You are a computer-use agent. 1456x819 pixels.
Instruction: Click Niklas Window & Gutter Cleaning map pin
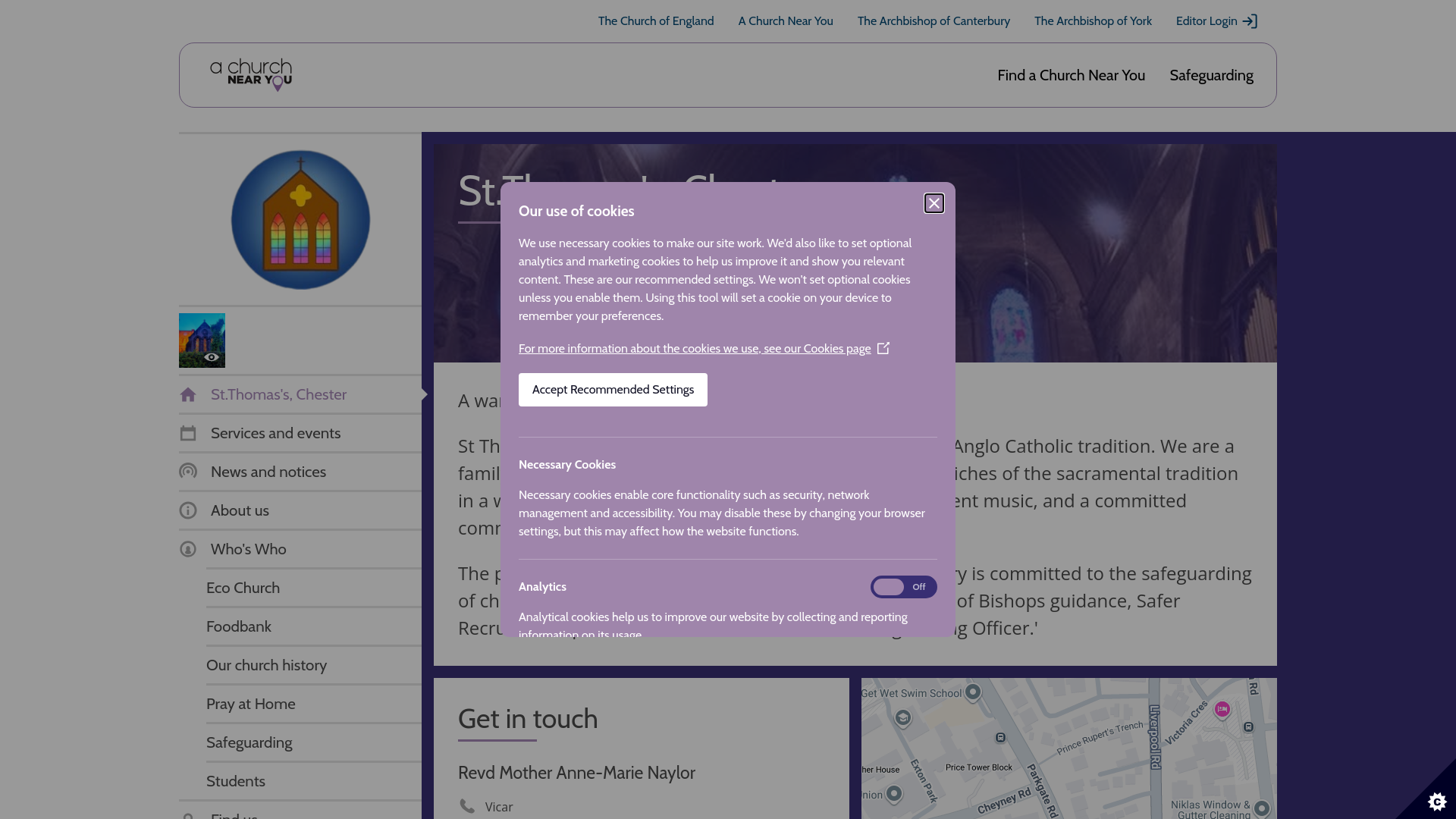point(1262,808)
